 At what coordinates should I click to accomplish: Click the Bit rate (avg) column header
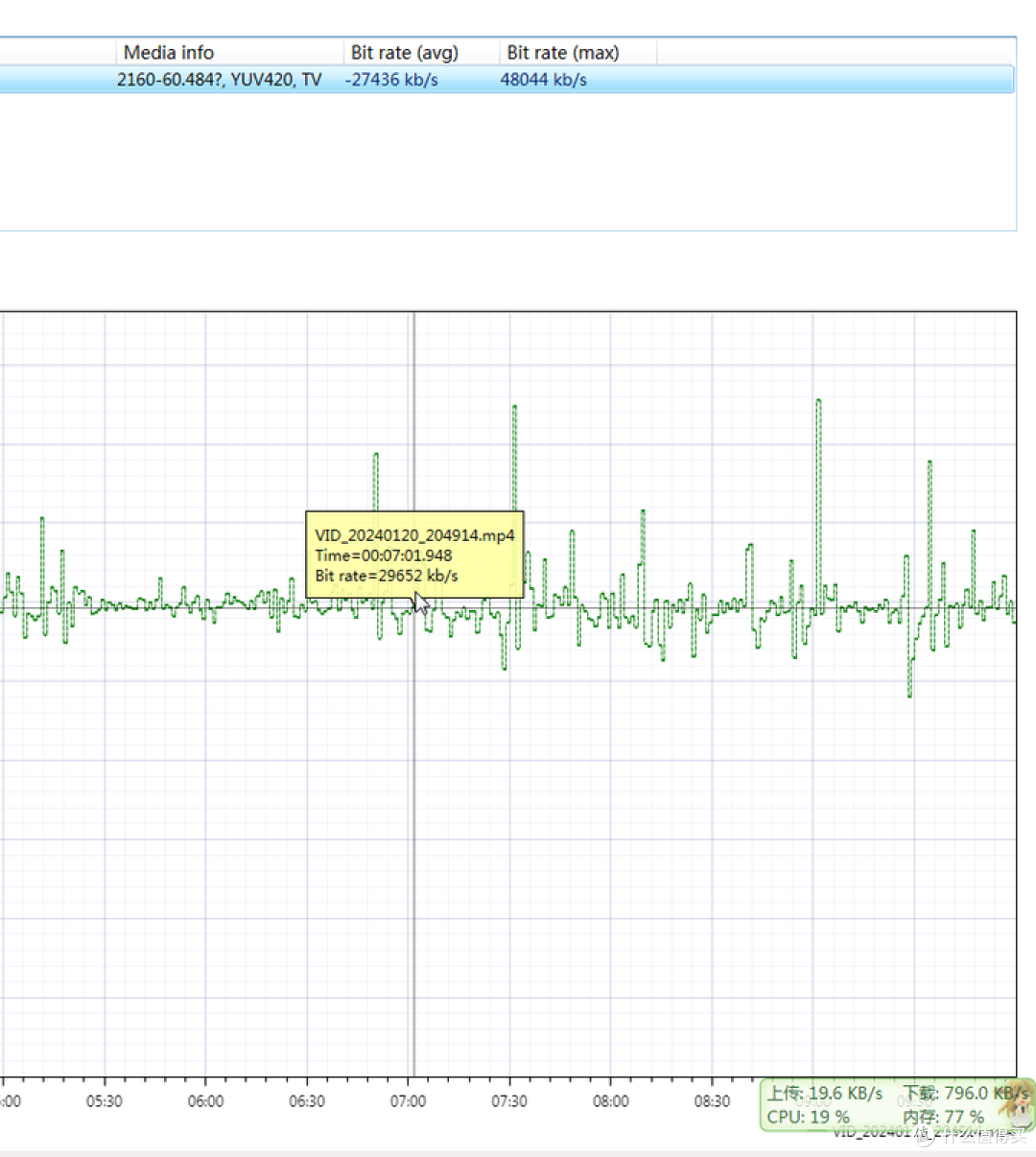click(404, 53)
